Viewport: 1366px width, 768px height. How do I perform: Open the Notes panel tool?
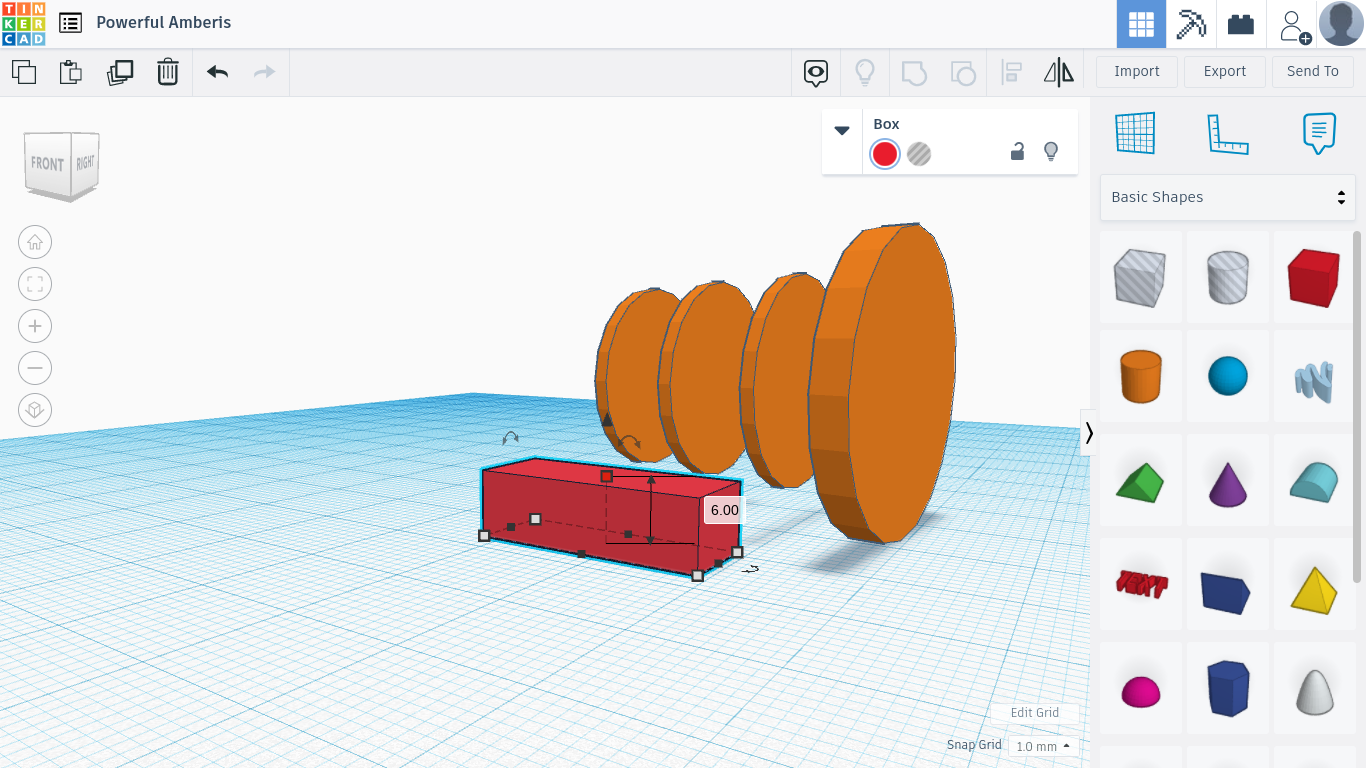click(1319, 133)
